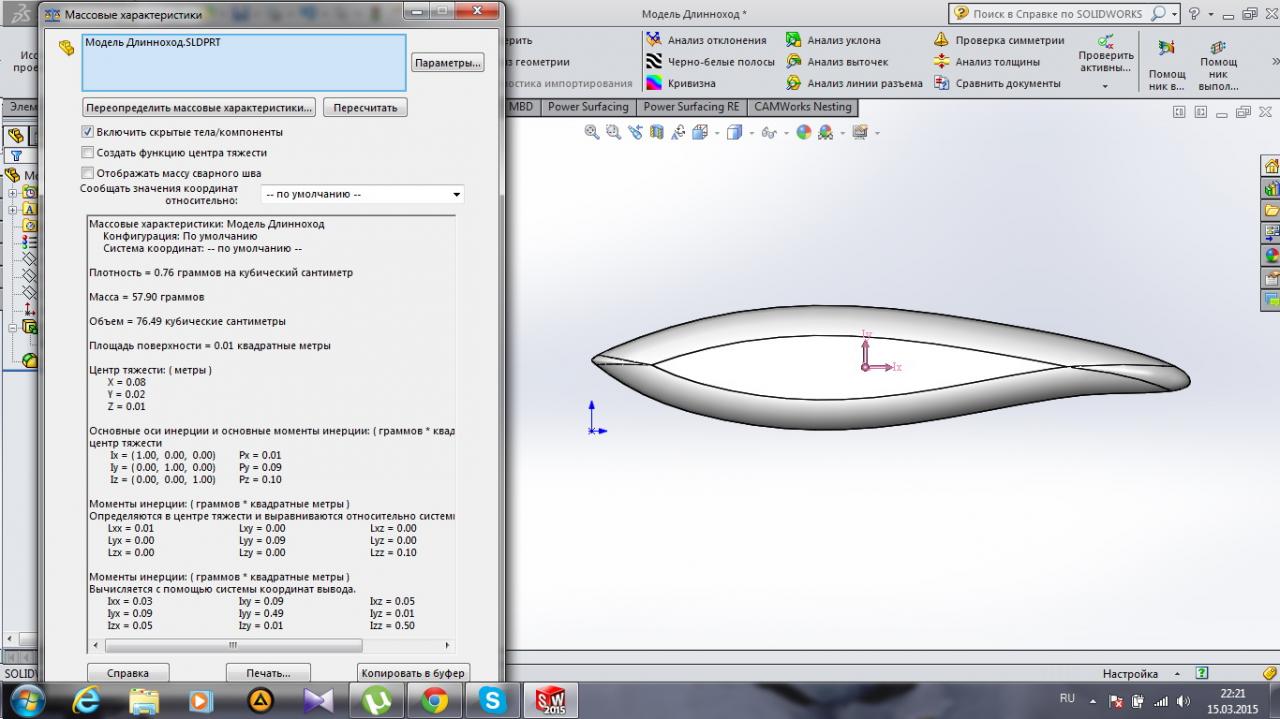Enable Создать функцию центра тяжести checkbox
Image resolution: width=1280 pixels, height=719 pixels.
(88, 153)
